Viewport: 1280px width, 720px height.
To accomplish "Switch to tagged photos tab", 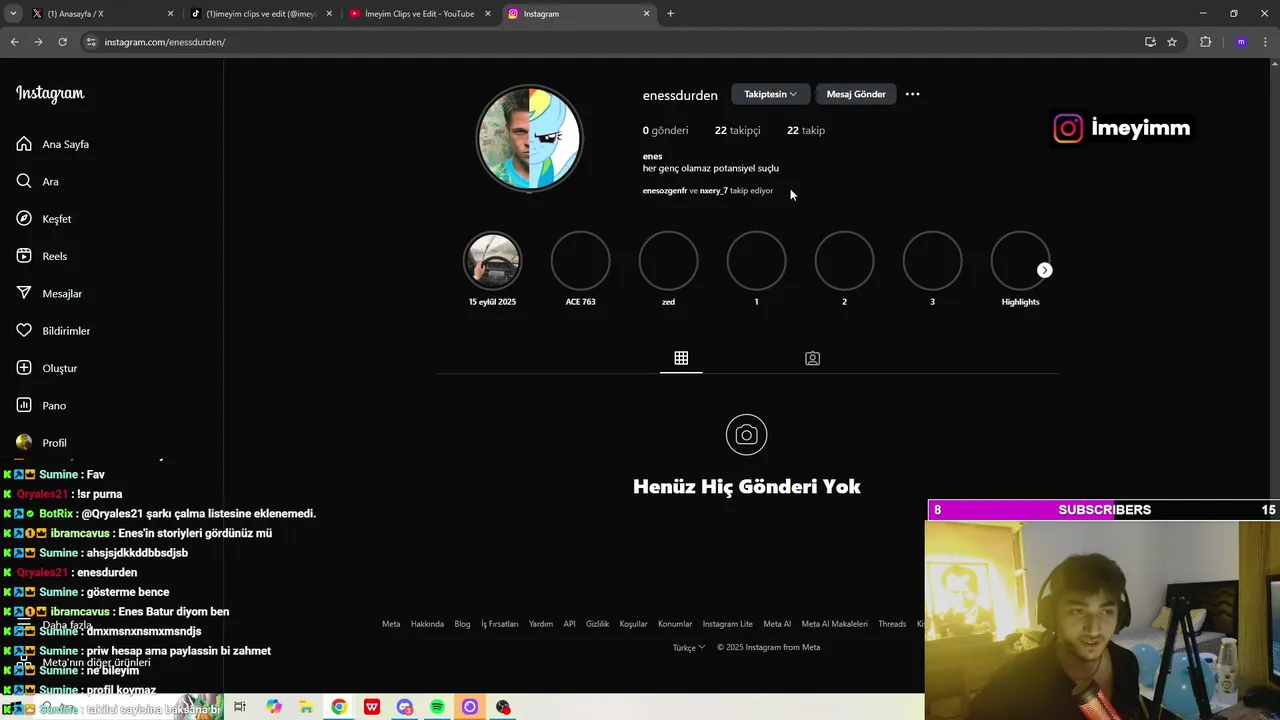I will pyautogui.click(x=812, y=358).
